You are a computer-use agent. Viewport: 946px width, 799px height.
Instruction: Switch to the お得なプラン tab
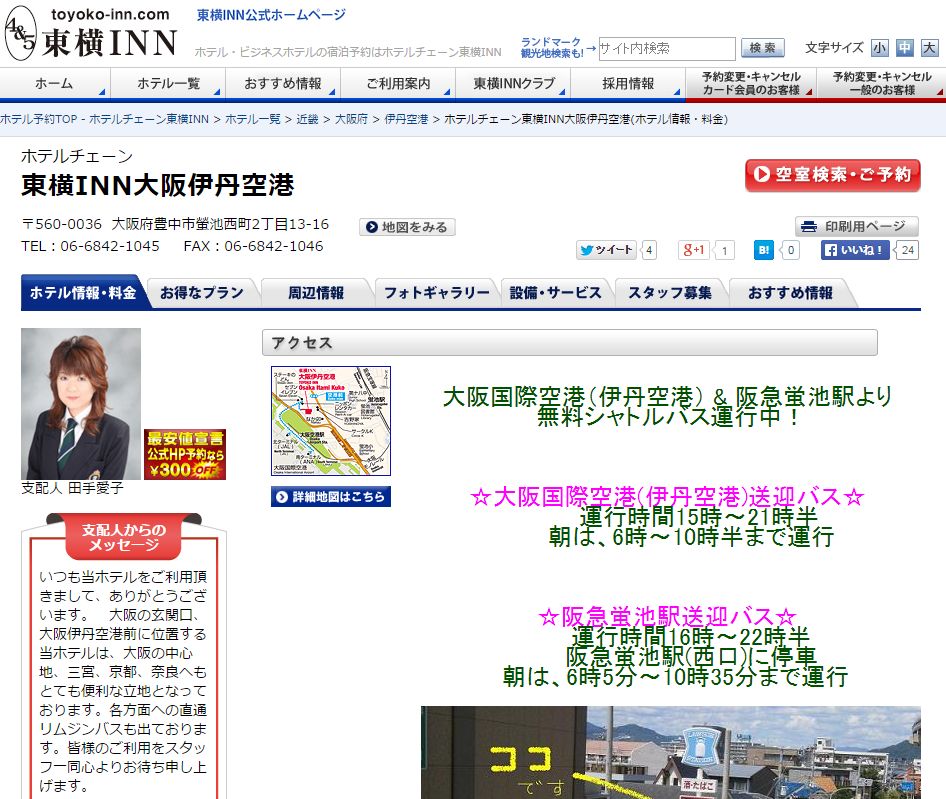pyautogui.click(x=202, y=293)
